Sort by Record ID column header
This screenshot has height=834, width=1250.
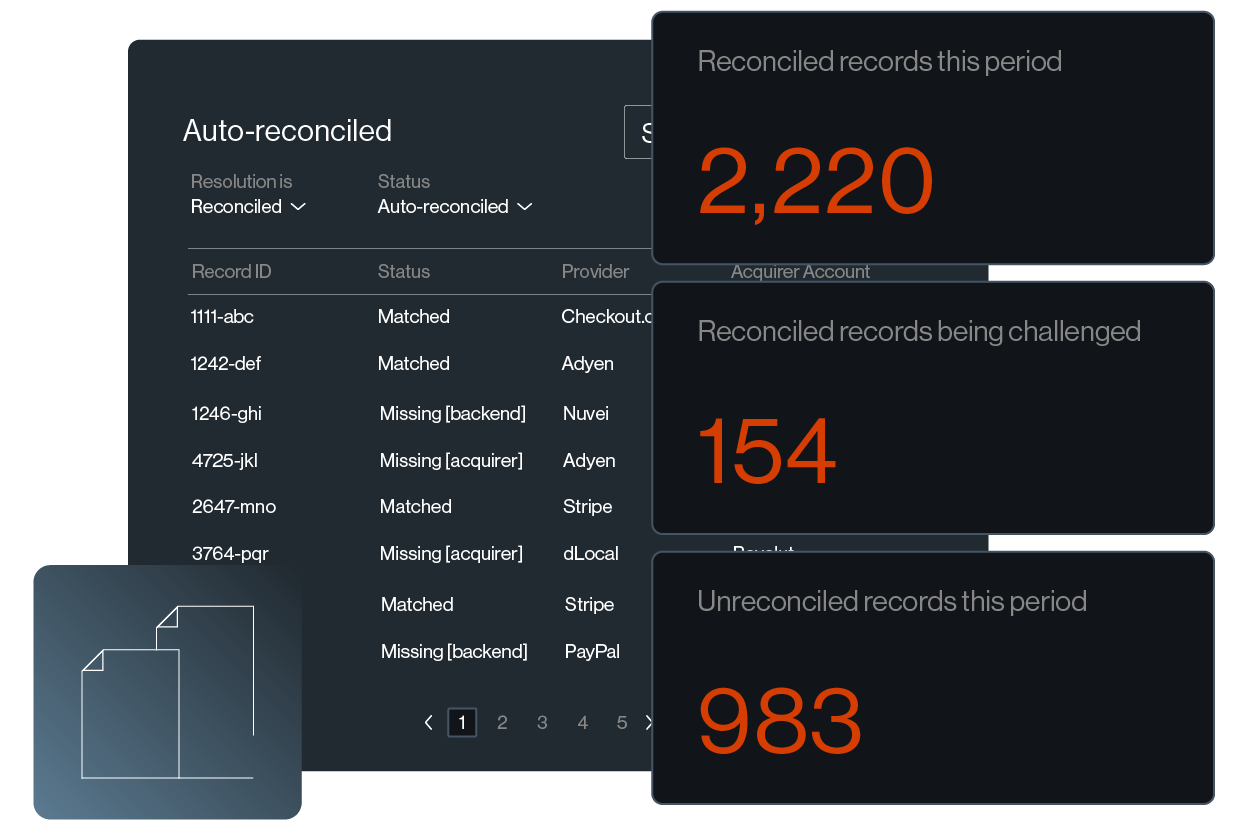pos(231,272)
